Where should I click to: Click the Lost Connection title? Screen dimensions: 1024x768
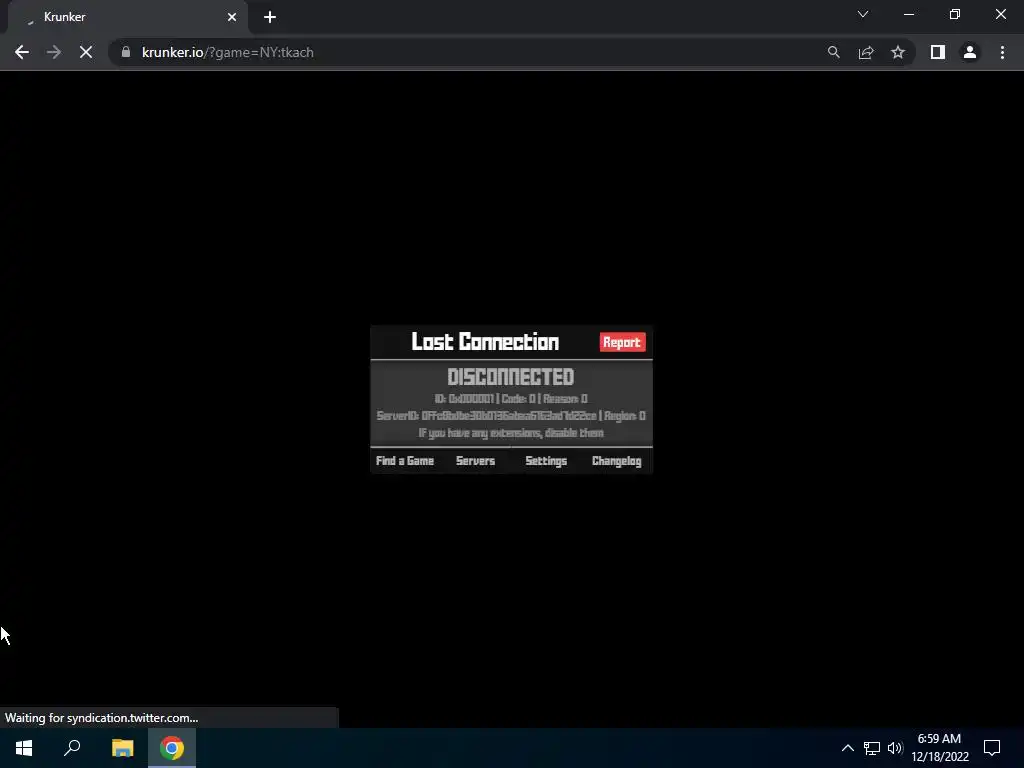[485, 342]
